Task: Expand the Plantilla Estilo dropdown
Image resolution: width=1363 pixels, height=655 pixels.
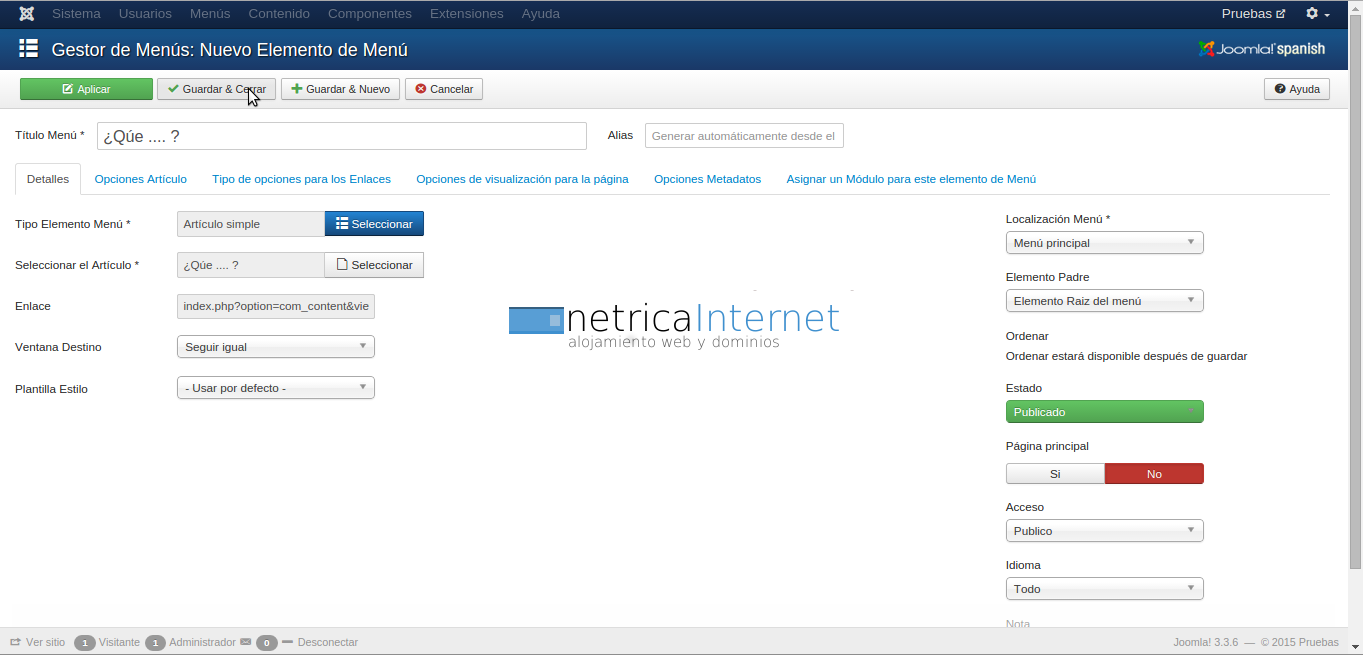Action: click(275, 388)
